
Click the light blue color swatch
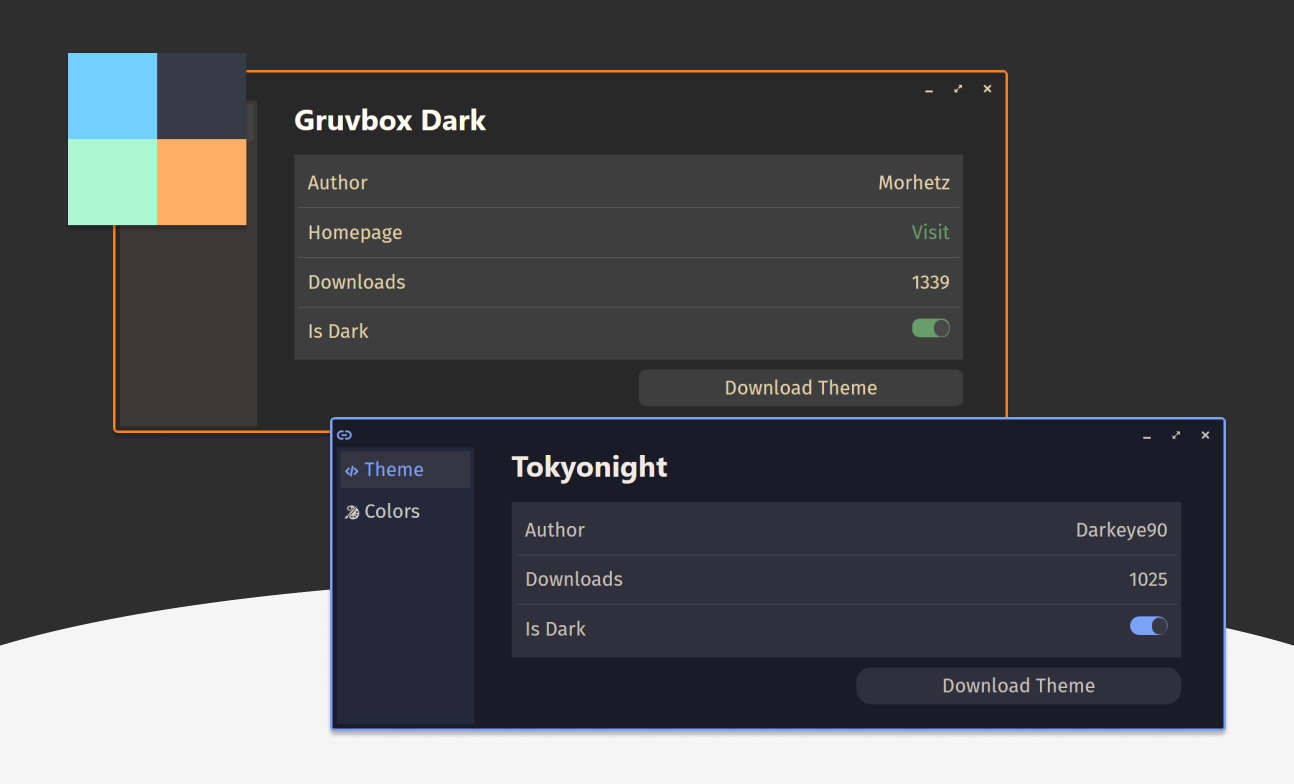(x=112, y=95)
